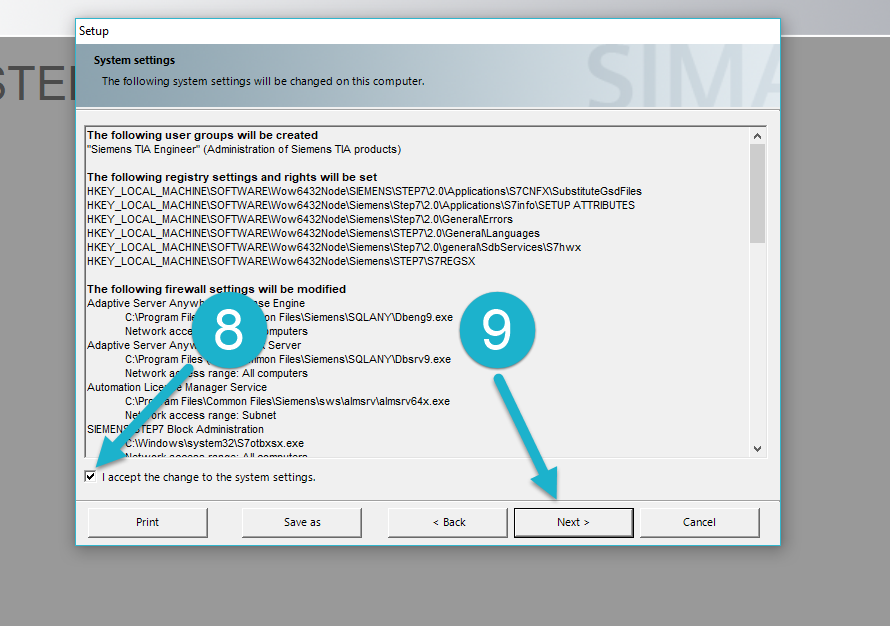The image size is (890, 626).
Task: Click the scrollbar thumb of settings list
Action: (x=757, y=194)
